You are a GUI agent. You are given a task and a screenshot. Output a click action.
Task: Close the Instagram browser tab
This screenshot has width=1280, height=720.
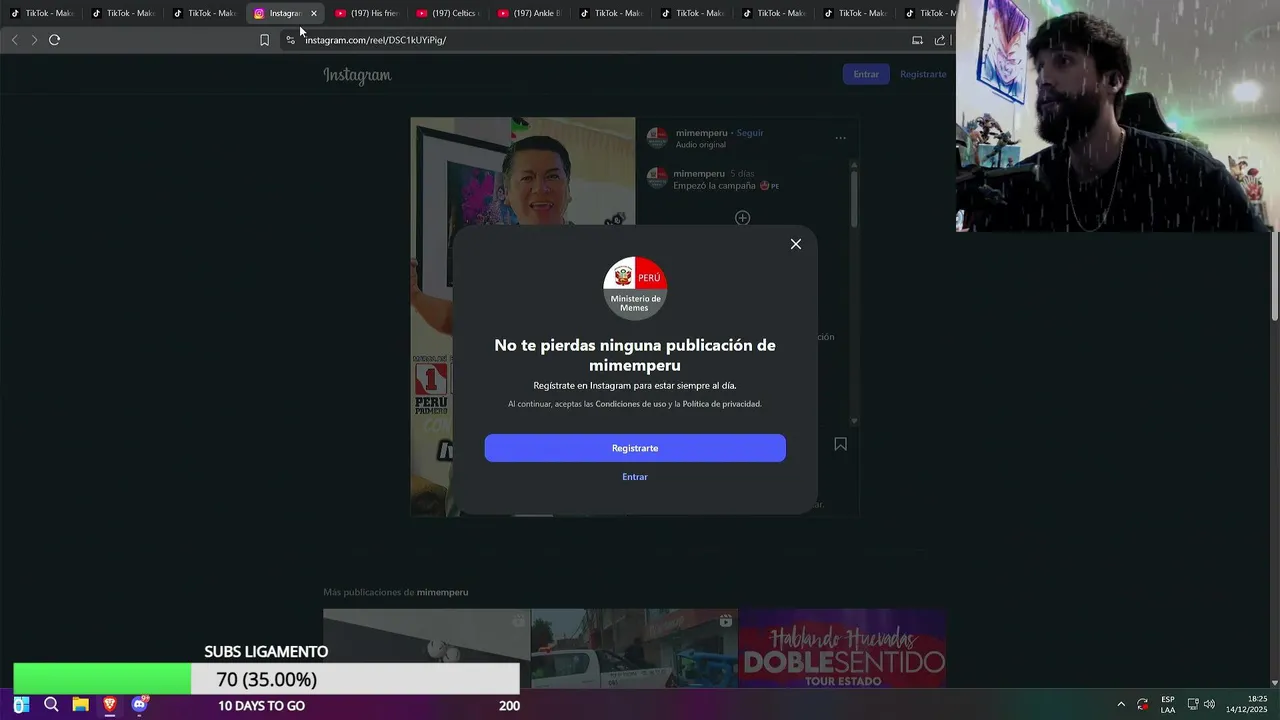314,13
